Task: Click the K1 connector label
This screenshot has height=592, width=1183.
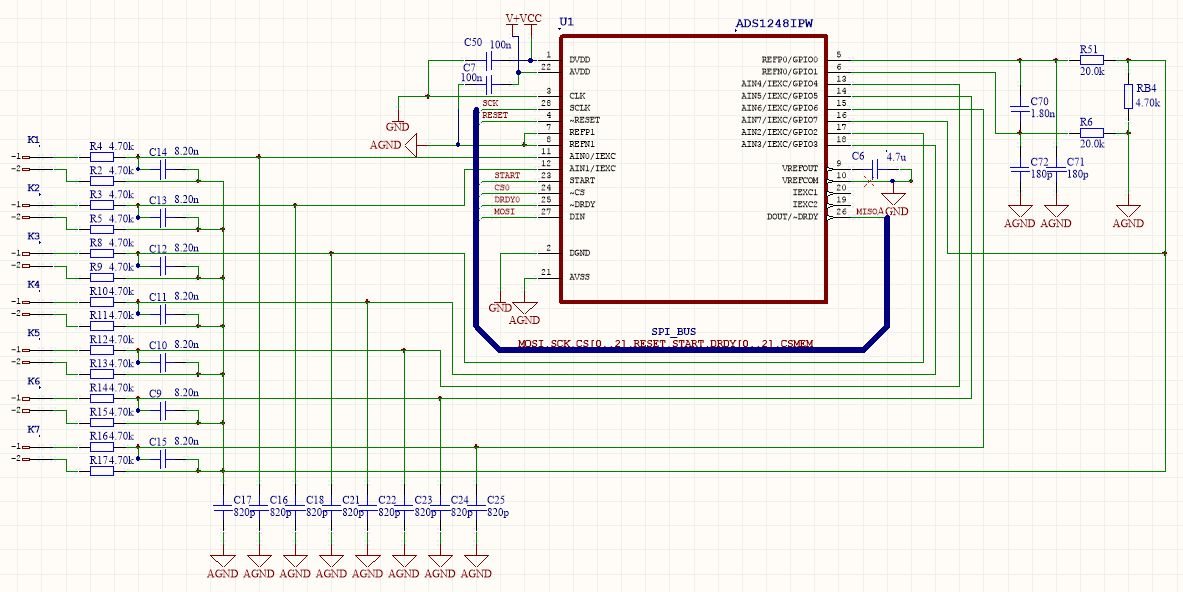Action: [33, 140]
